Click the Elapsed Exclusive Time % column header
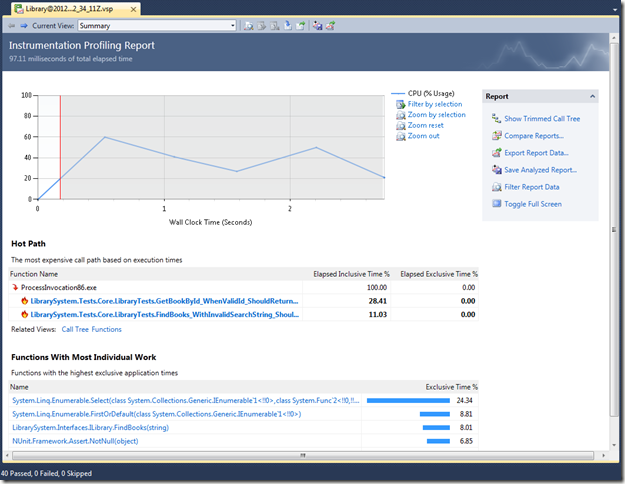Screen dimensions: 625x484 click(x=439, y=274)
